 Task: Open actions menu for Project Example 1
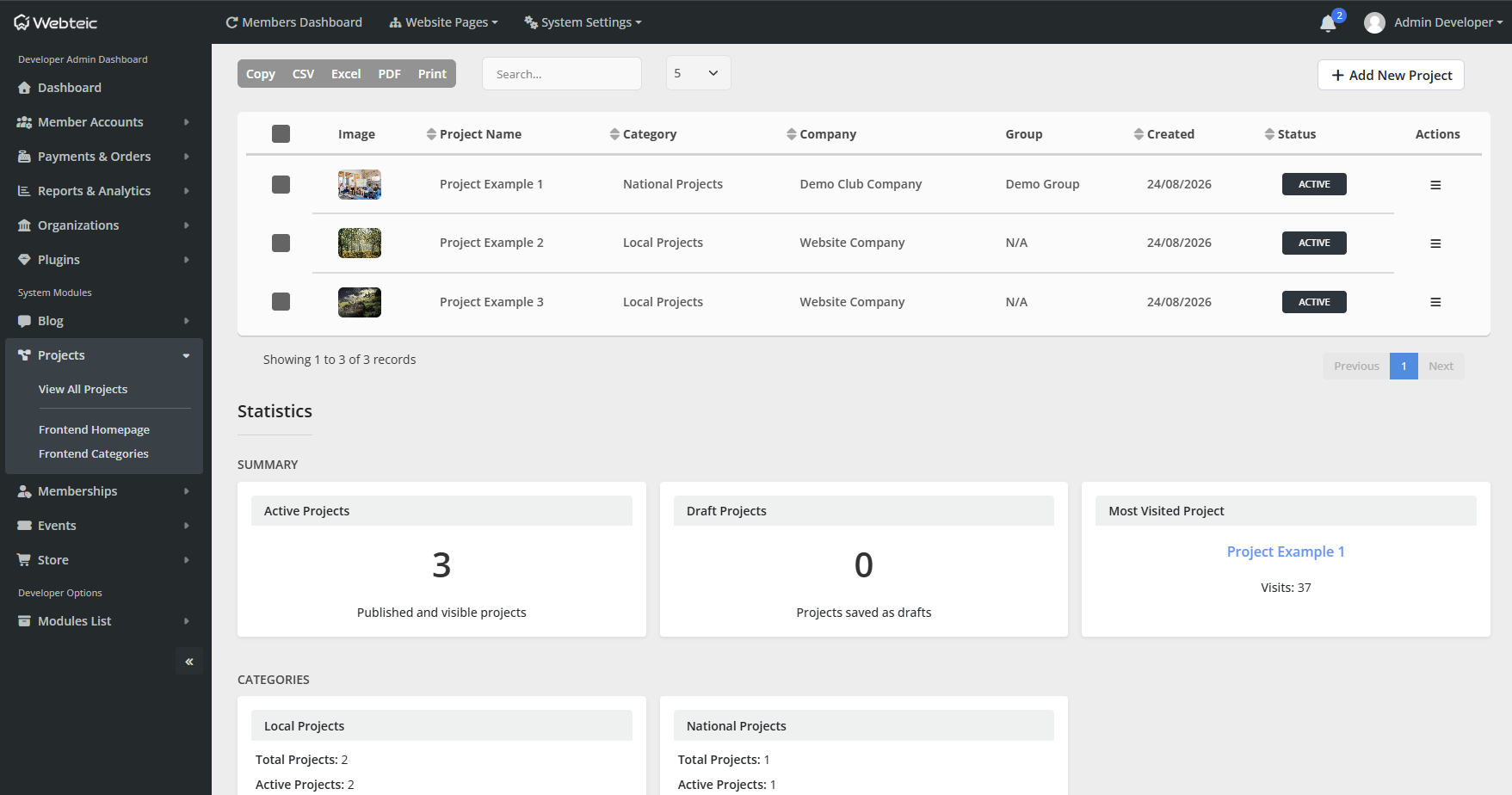(x=1435, y=185)
